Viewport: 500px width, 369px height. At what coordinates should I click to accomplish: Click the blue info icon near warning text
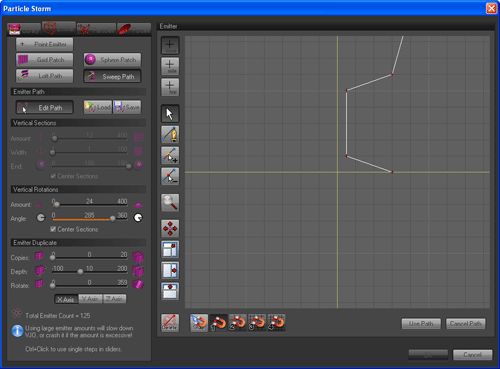(17, 331)
